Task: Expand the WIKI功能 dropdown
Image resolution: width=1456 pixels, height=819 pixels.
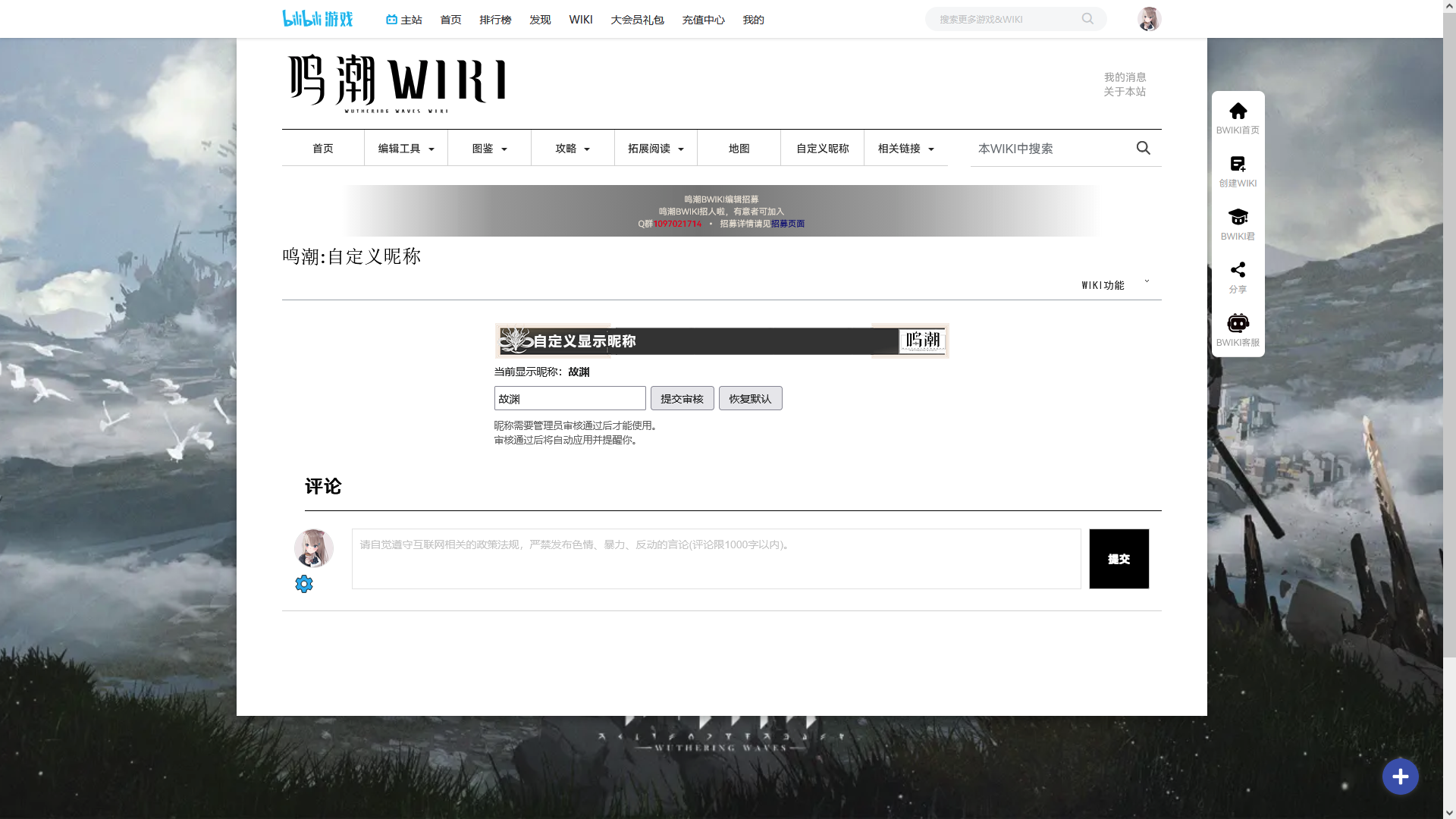Action: pos(1116,285)
